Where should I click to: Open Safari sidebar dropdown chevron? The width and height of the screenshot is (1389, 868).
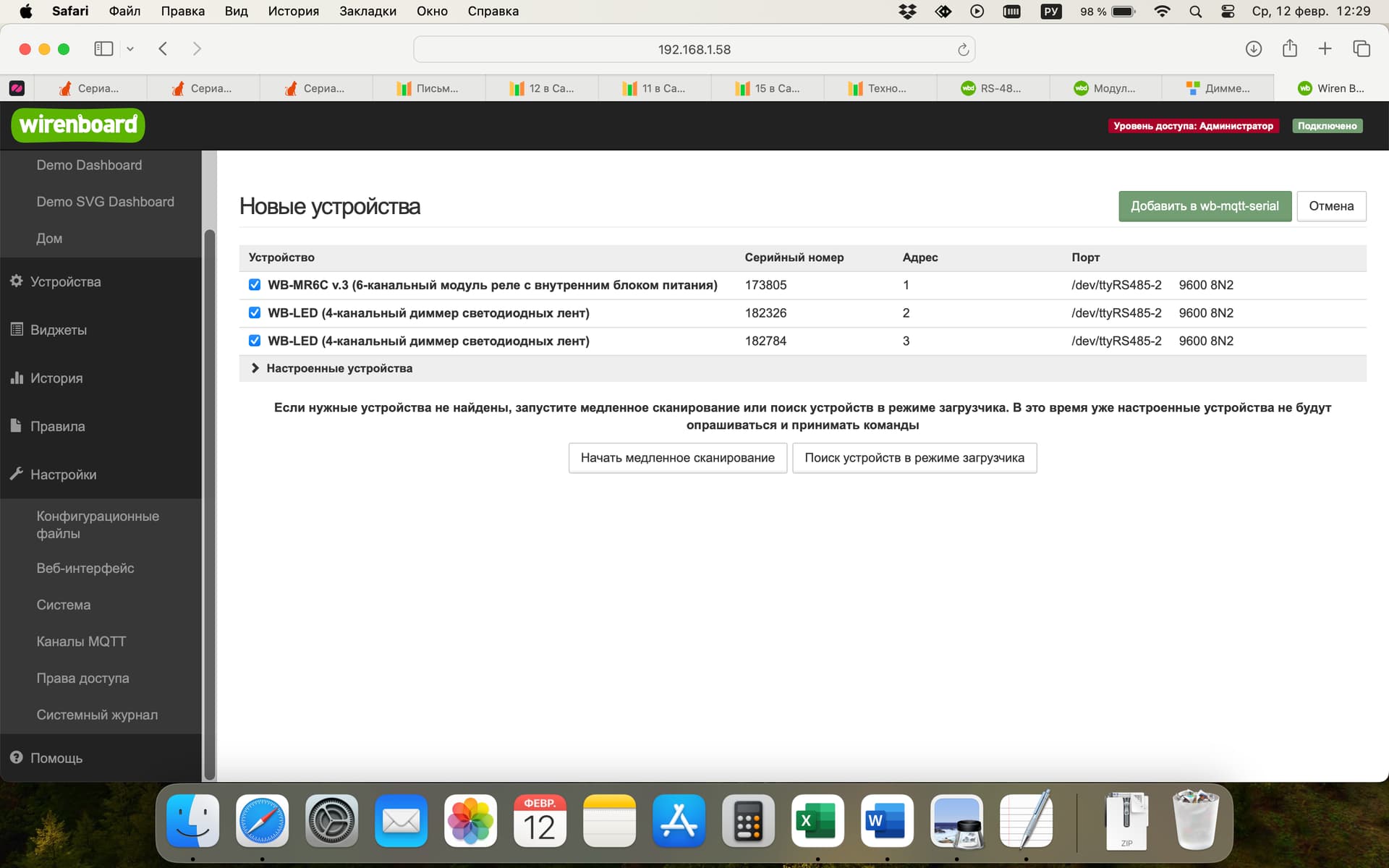coord(130,49)
